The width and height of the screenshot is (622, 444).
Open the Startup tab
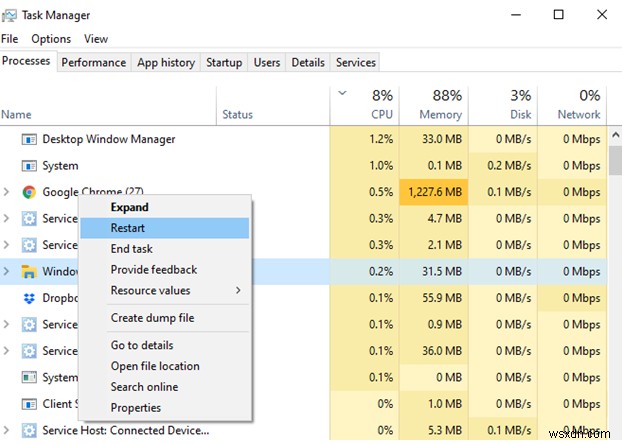(x=224, y=62)
